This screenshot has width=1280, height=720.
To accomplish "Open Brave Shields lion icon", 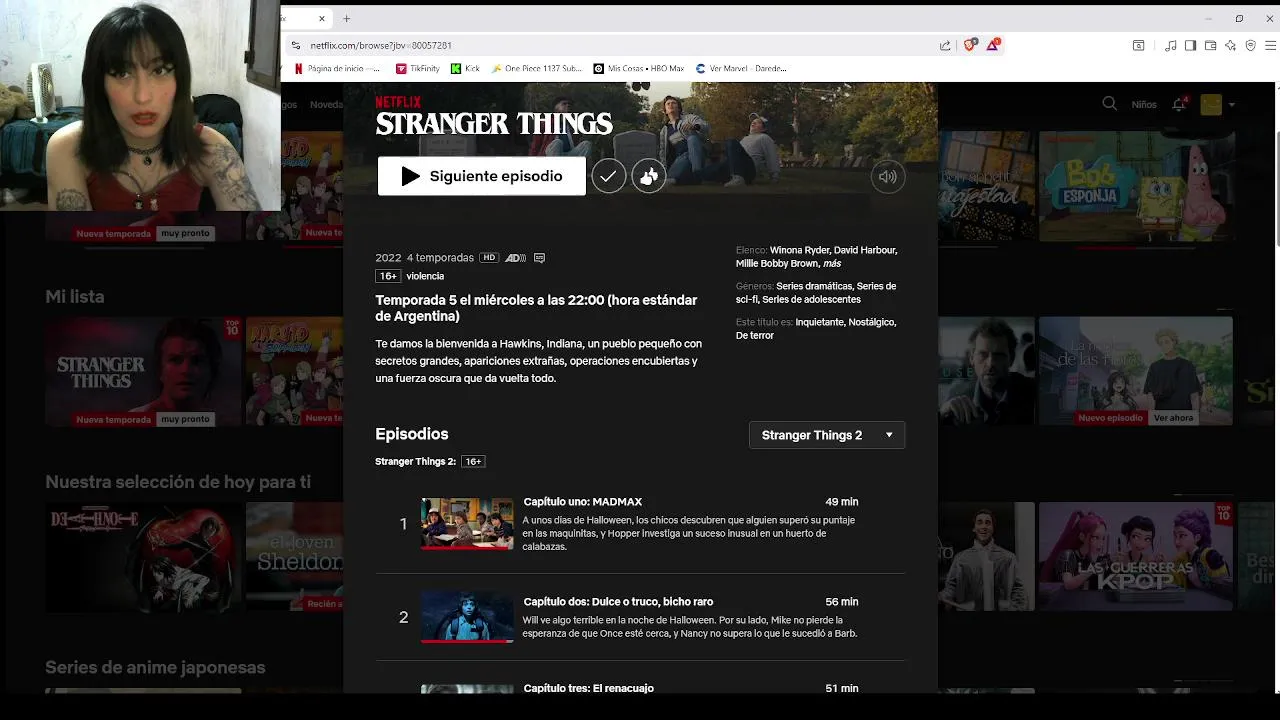I will pos(969,45).
